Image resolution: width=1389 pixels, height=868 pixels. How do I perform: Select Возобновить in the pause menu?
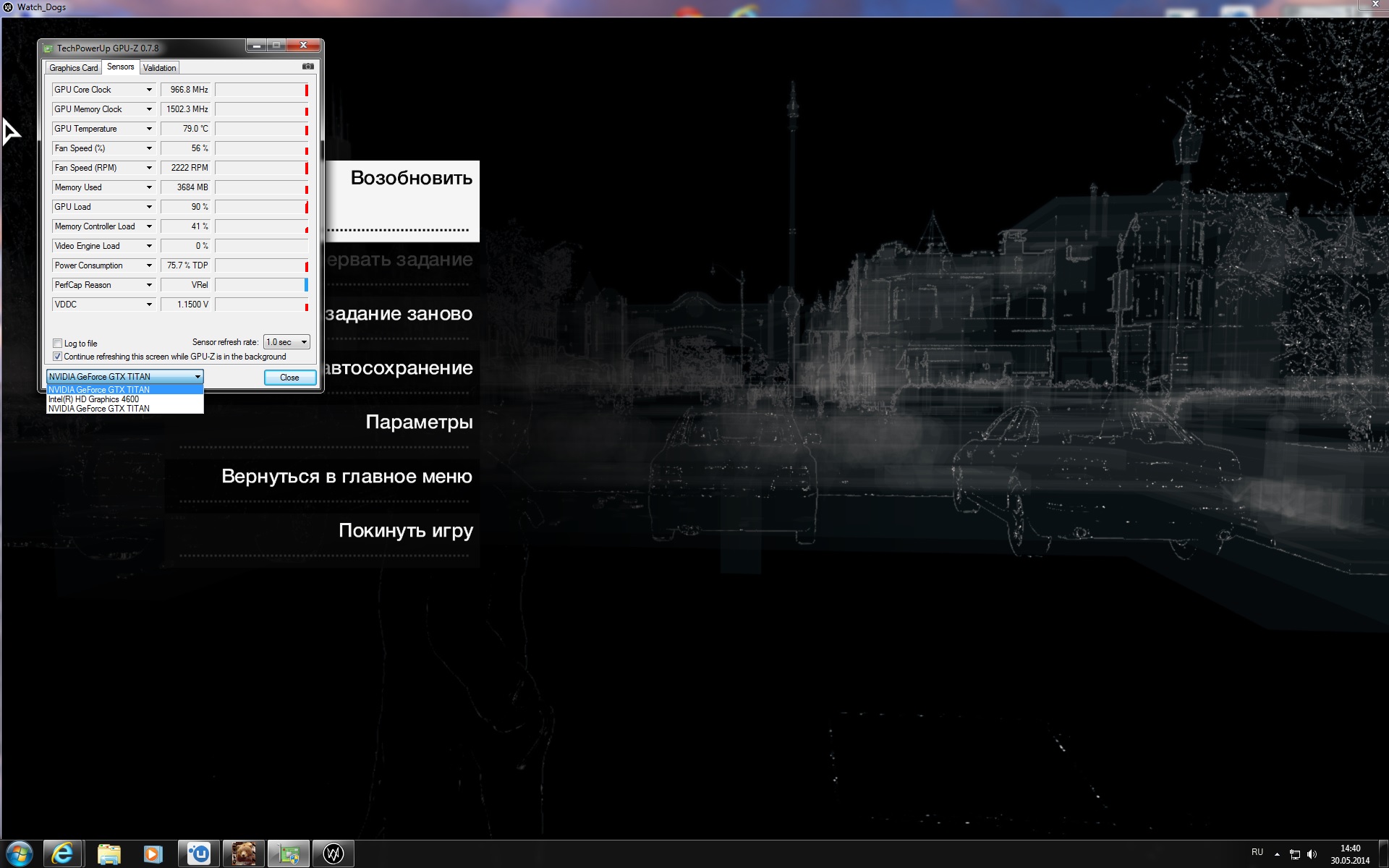(x=410, y=179)
